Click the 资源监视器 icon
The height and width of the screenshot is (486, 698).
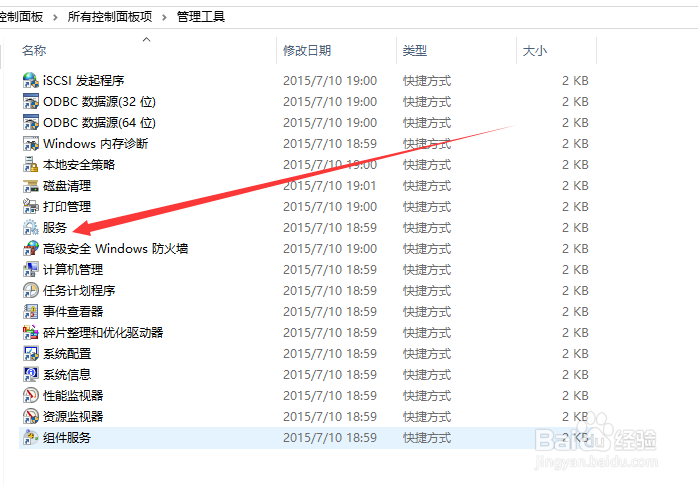(31, 417)
